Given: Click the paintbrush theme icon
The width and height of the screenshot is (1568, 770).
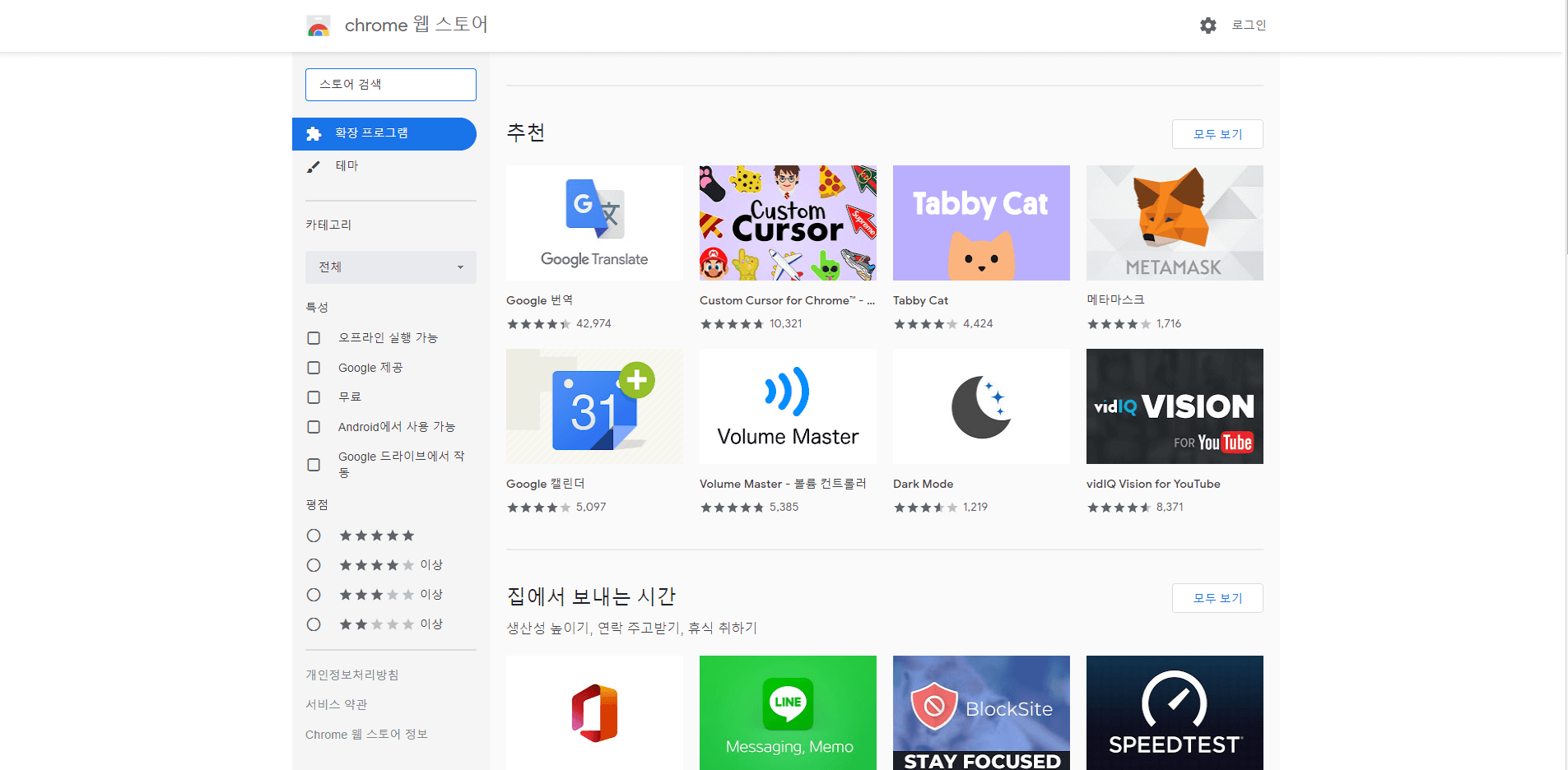Looking at the screenshot, I should 314,167.
